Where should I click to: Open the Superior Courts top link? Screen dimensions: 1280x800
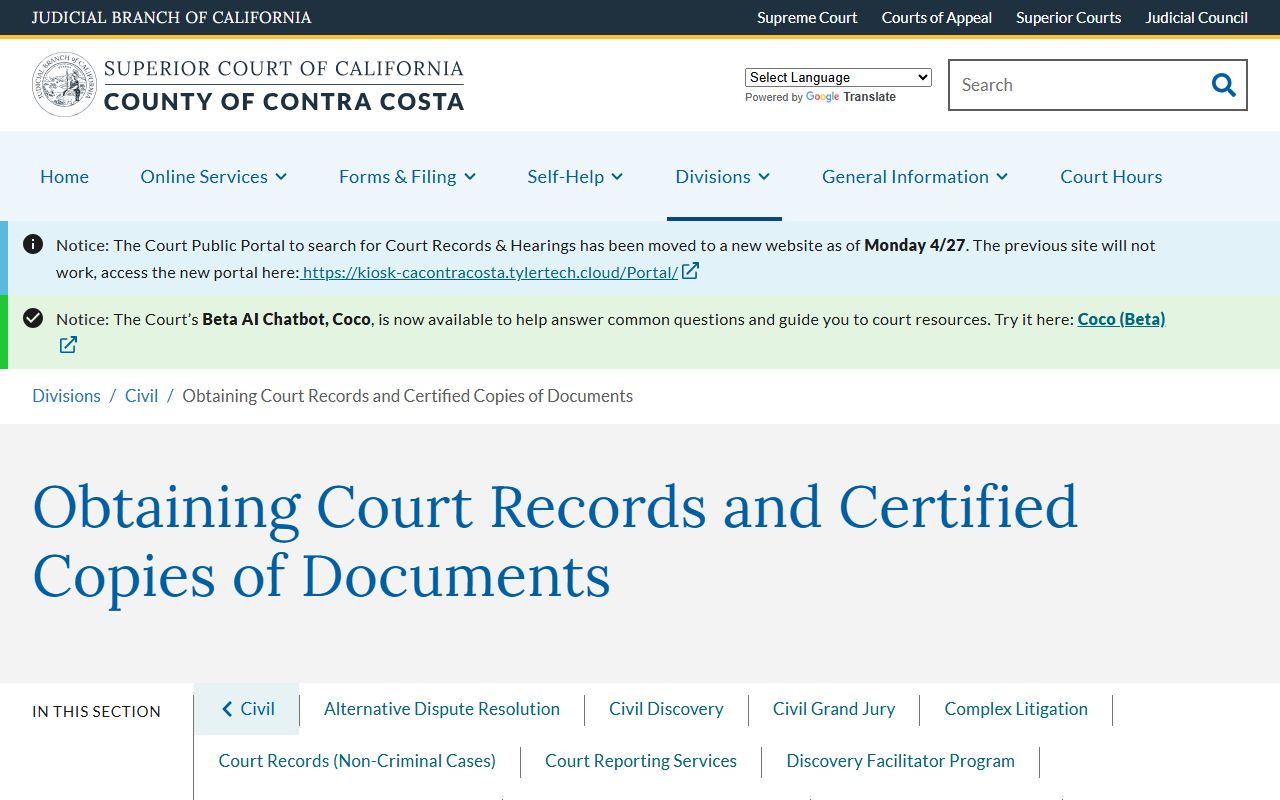1069,18
